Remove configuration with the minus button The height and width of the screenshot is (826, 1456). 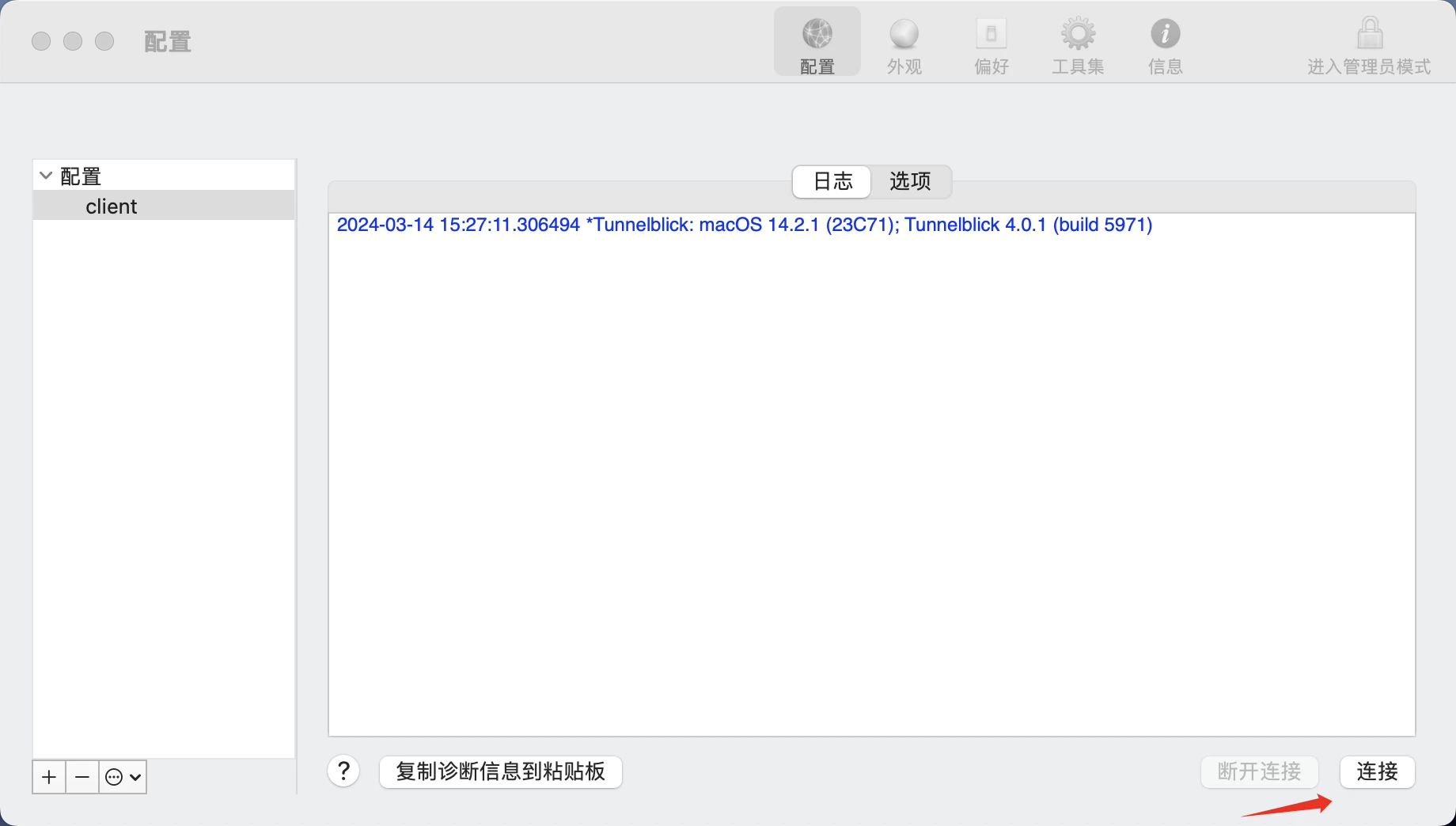[82, 777]
